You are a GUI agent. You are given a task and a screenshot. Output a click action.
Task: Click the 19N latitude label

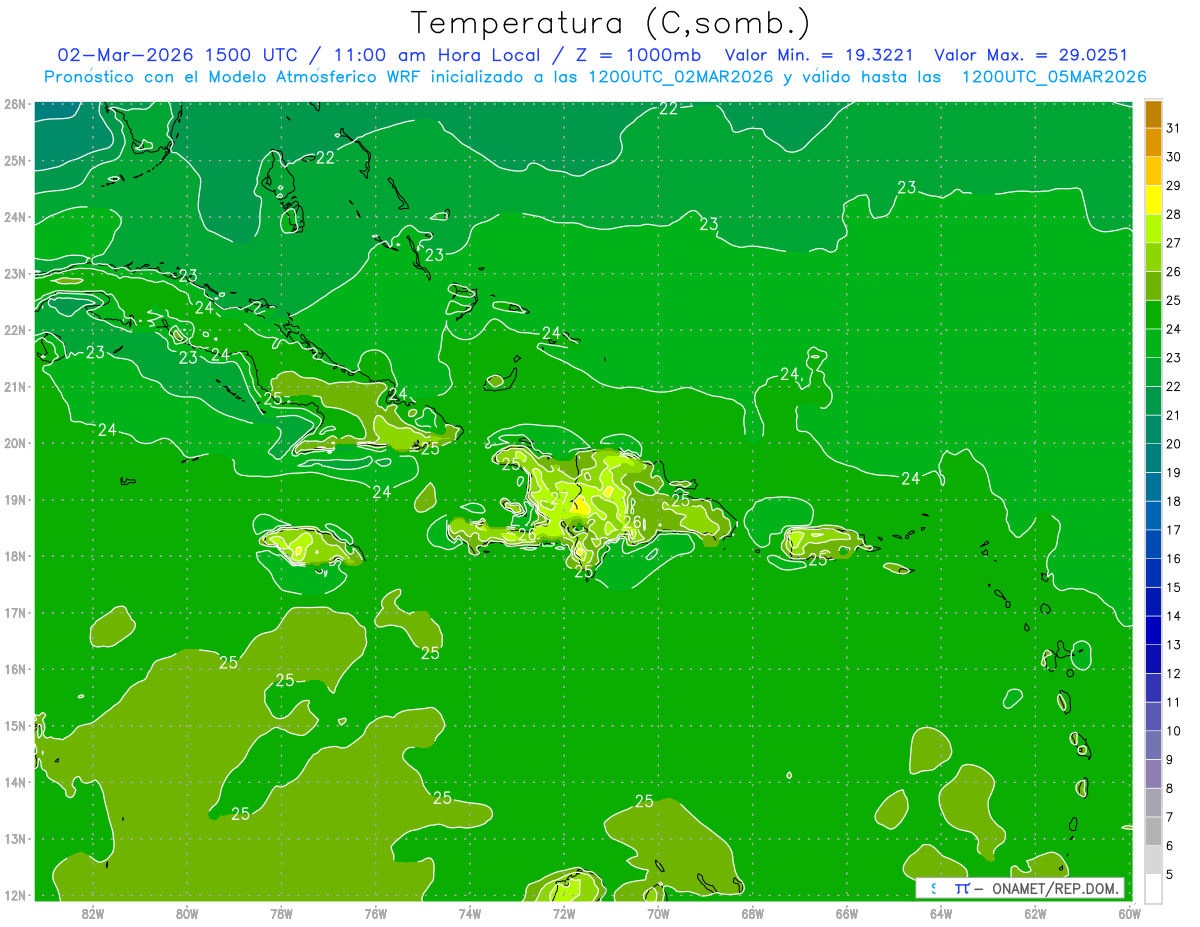(14, 499)
